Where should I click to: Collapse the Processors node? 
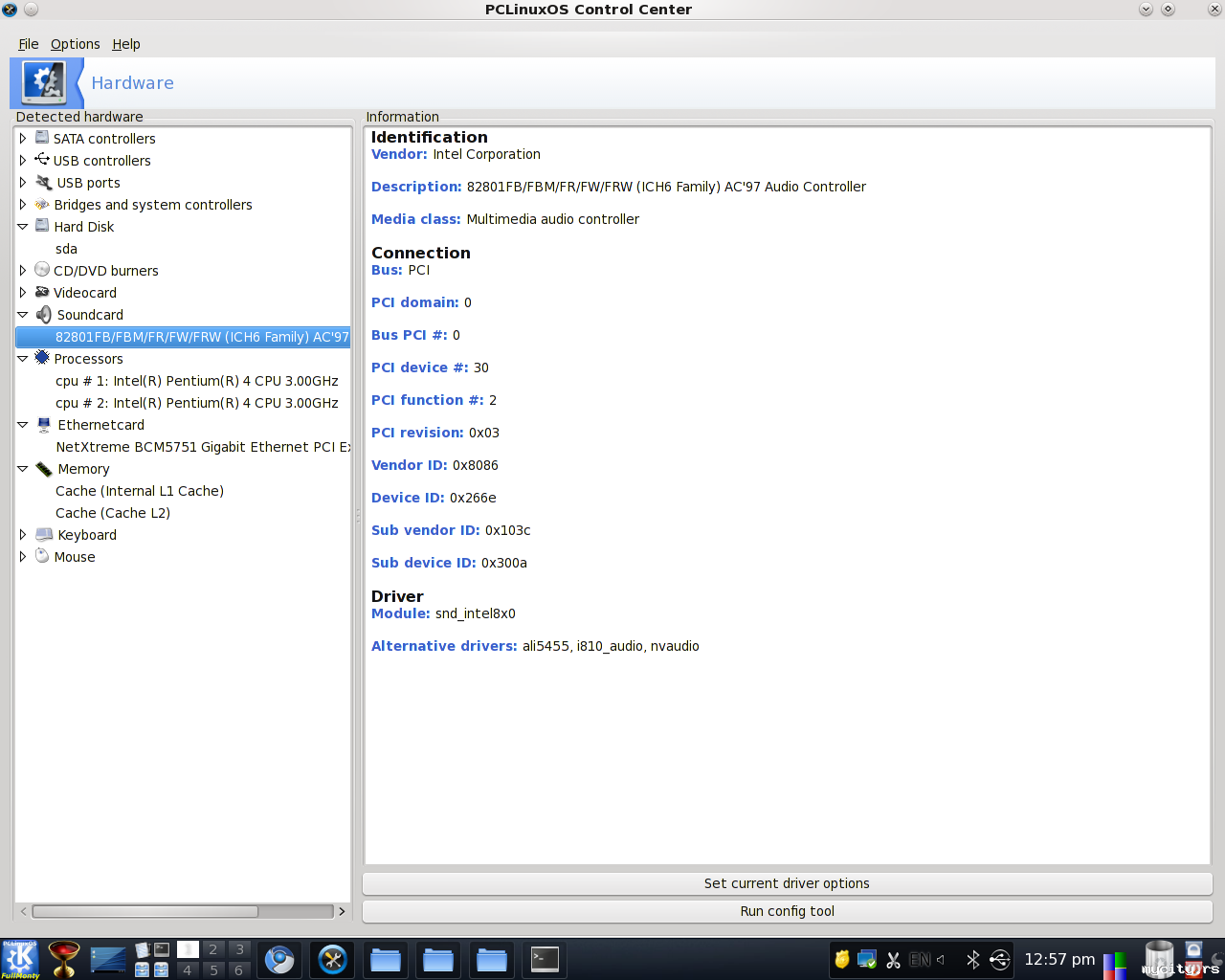tap(23, 358)
